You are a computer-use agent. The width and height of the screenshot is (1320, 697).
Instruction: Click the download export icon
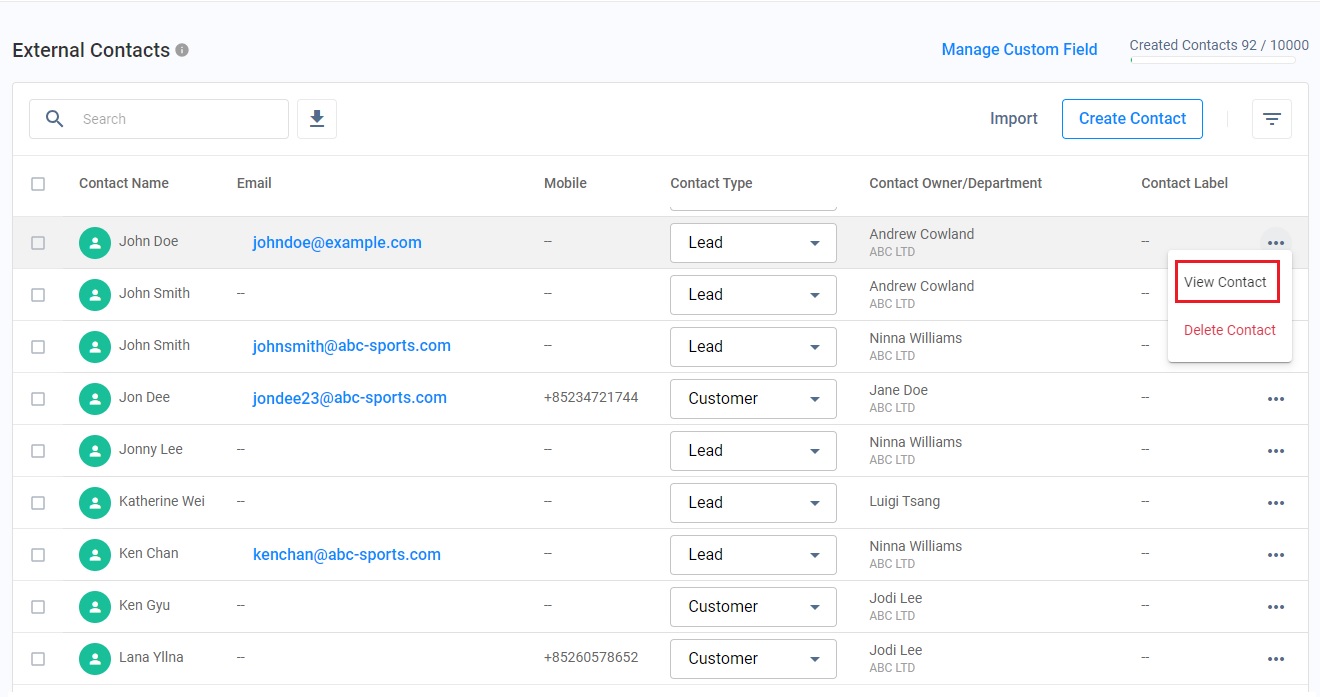click(x=317, y=119)
